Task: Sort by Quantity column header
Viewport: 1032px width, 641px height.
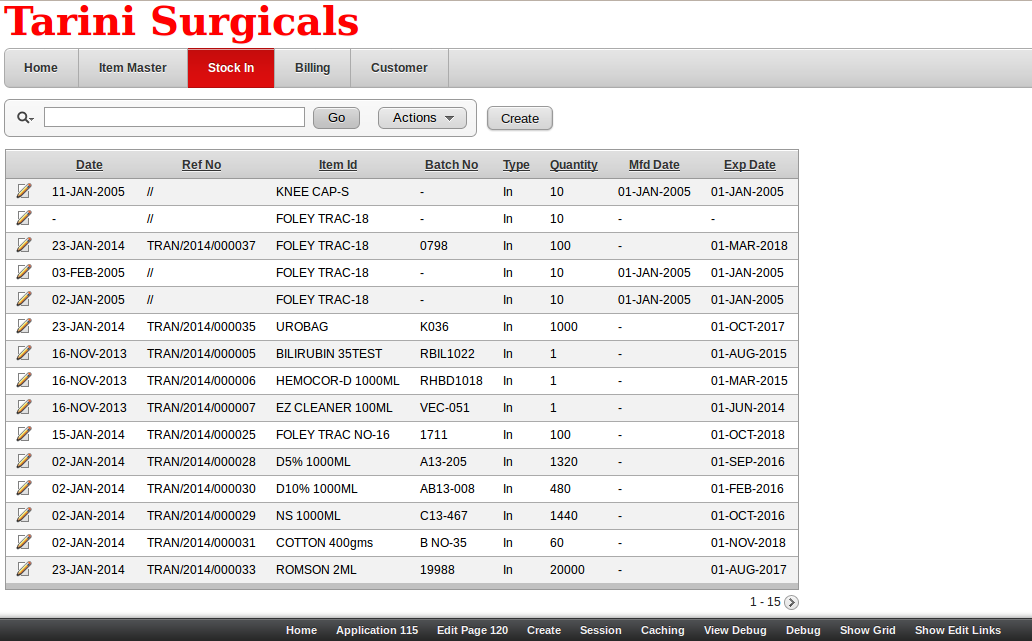Action: tap(573, 165)
